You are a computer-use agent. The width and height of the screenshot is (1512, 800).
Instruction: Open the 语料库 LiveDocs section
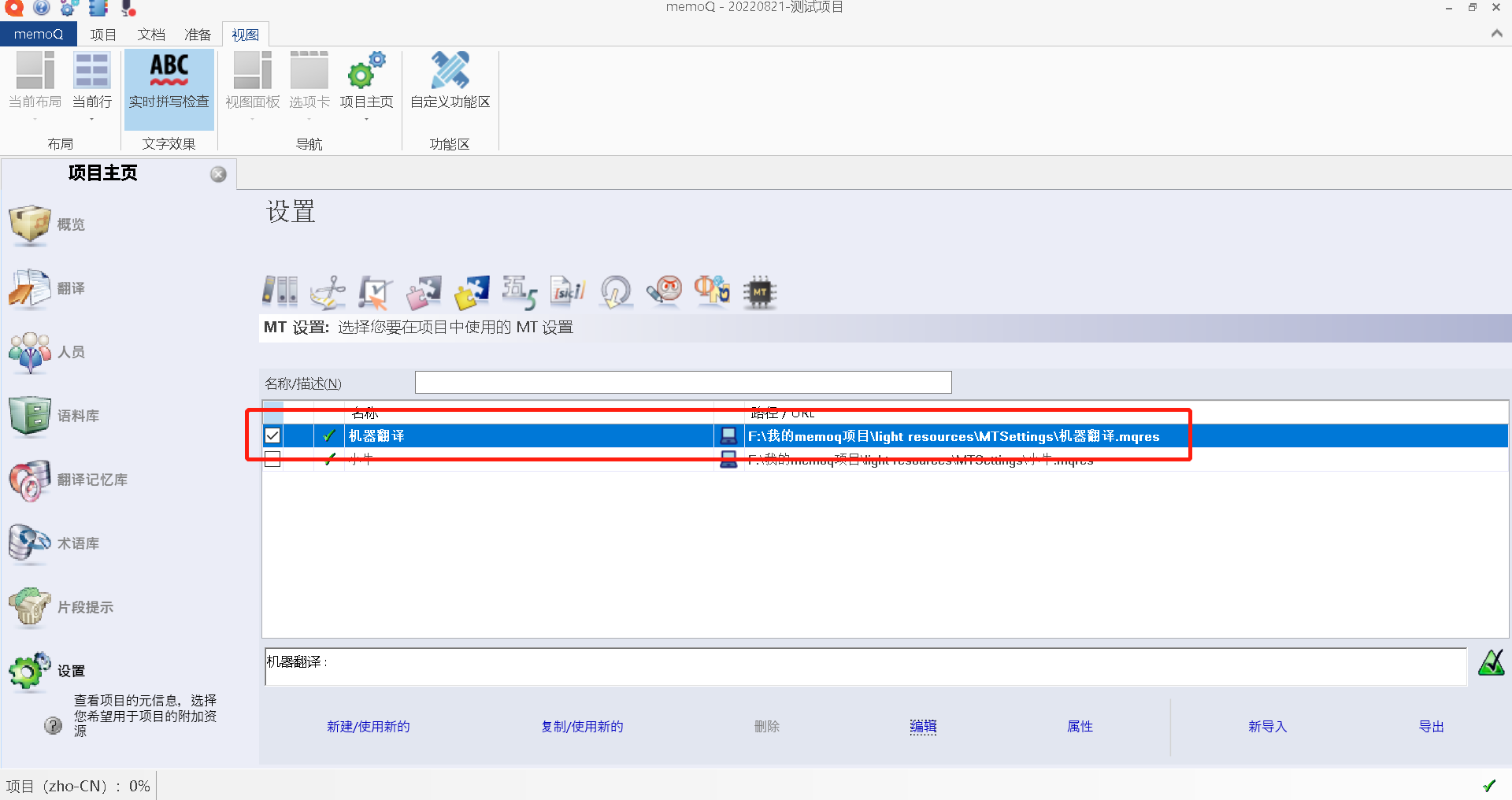pyautogui.click(x=54, y=416)
